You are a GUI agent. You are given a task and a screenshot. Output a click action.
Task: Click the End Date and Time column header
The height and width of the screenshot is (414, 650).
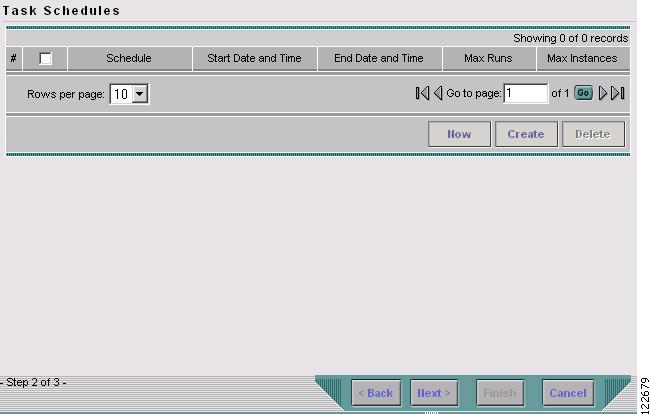[x=379, y=58]
